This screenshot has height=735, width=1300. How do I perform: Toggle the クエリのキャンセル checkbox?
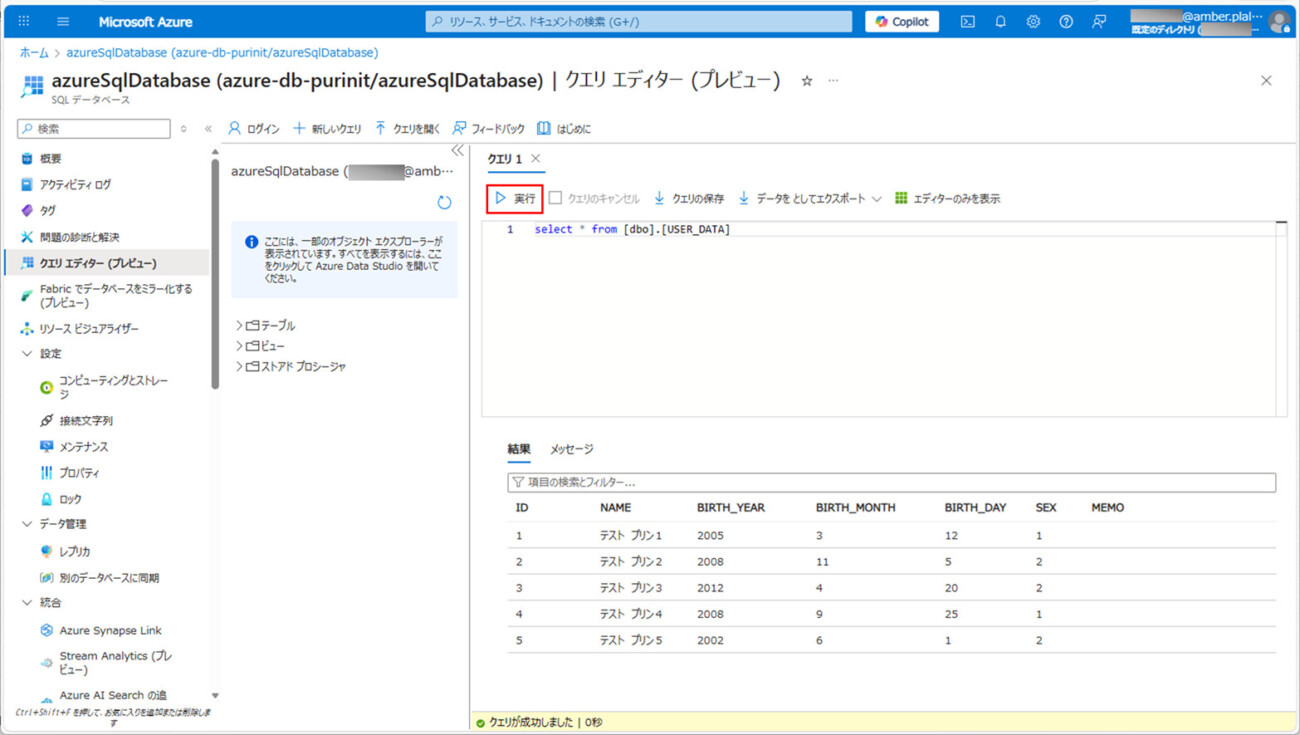point(555,198)
